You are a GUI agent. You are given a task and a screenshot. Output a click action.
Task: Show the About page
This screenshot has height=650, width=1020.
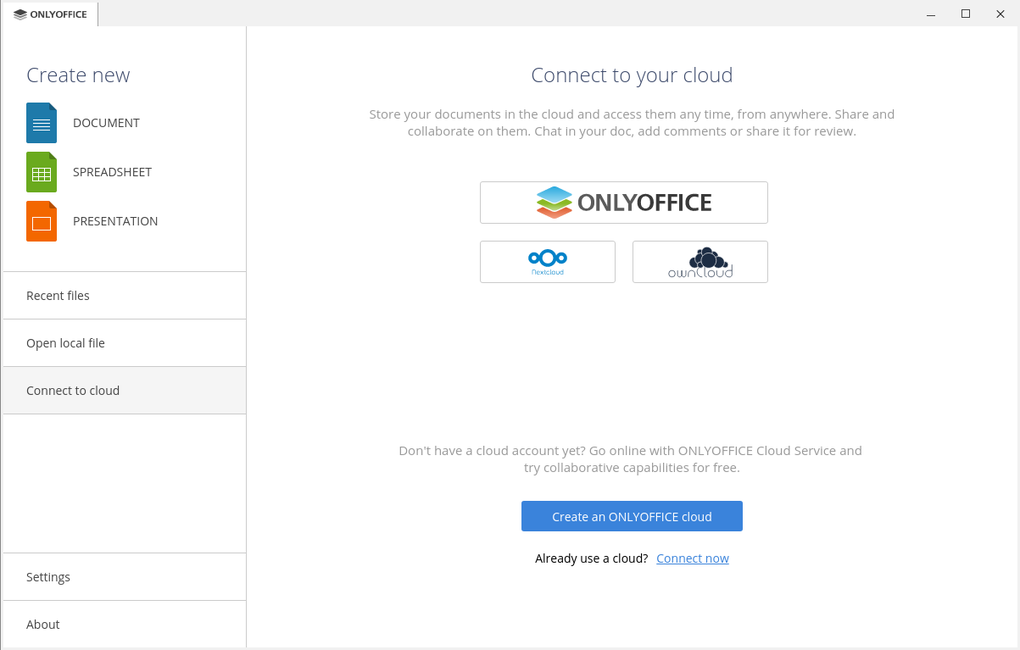tap(43, 624)
